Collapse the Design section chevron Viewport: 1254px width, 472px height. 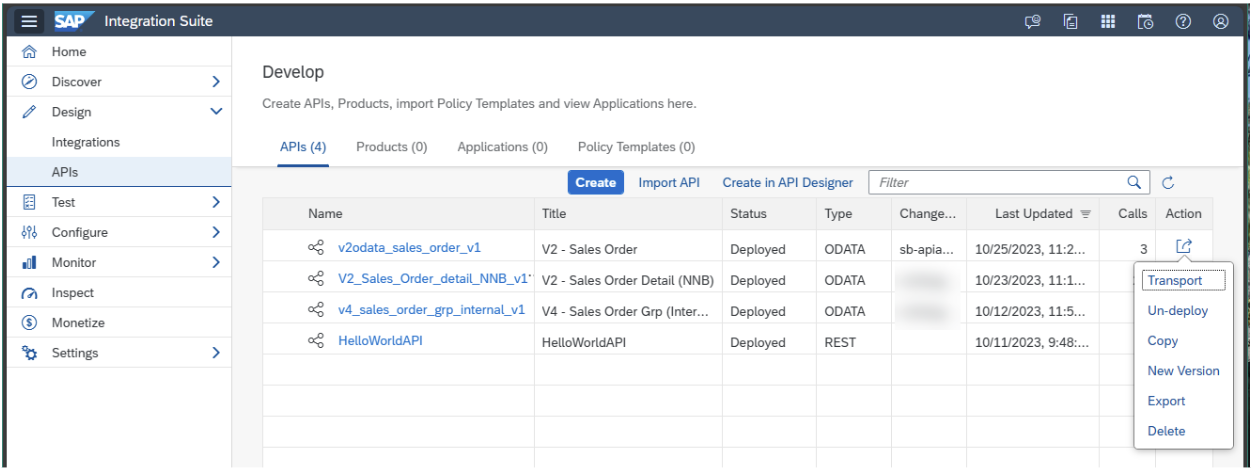click(x=216, y=112)
